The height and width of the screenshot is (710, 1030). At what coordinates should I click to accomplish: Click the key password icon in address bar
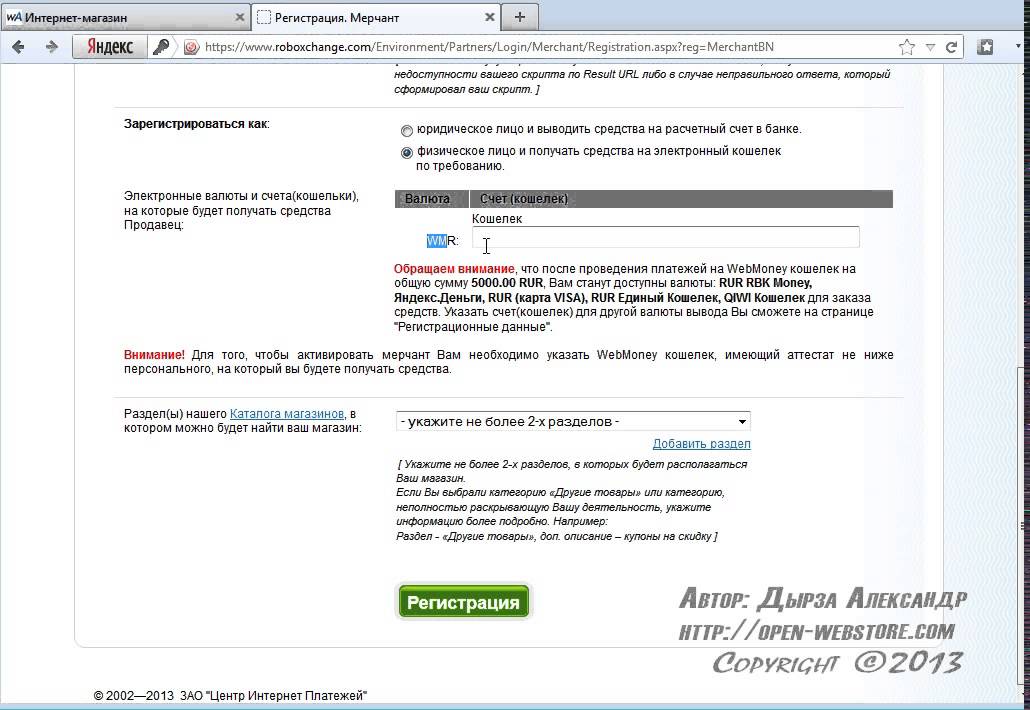[x=161, y=47]
